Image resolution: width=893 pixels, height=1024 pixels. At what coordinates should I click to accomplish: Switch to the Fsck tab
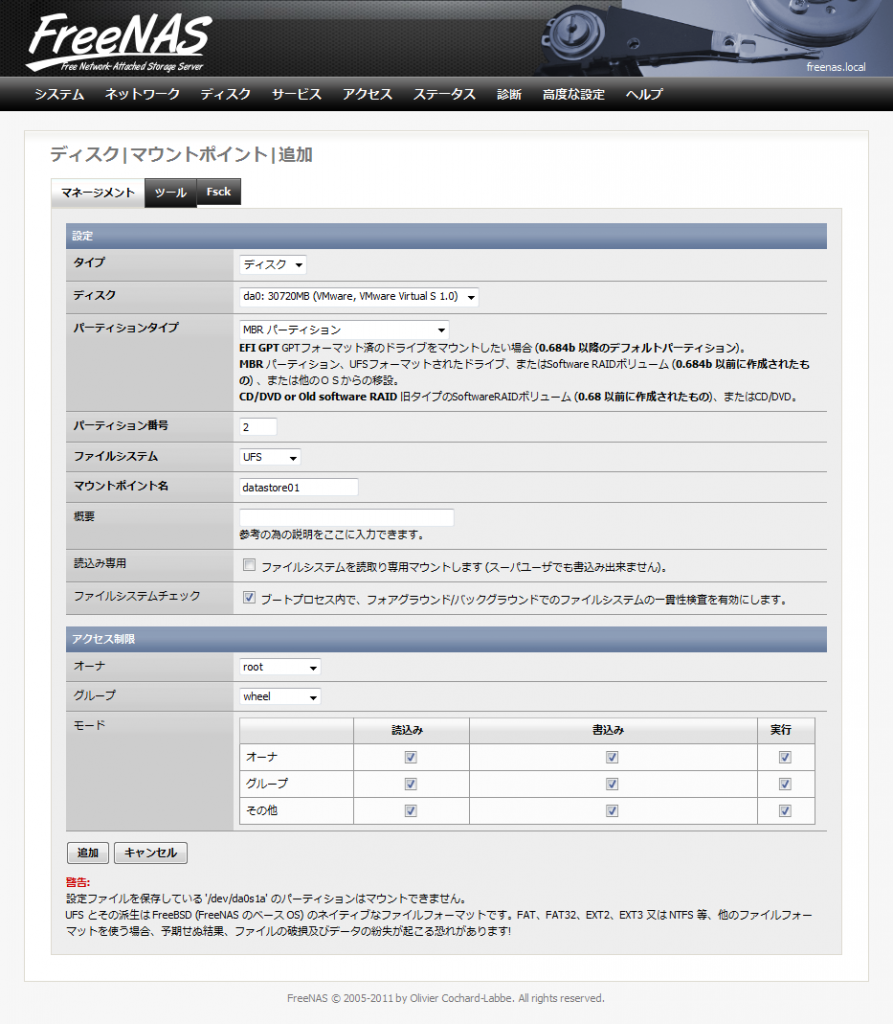click(218, 191)
